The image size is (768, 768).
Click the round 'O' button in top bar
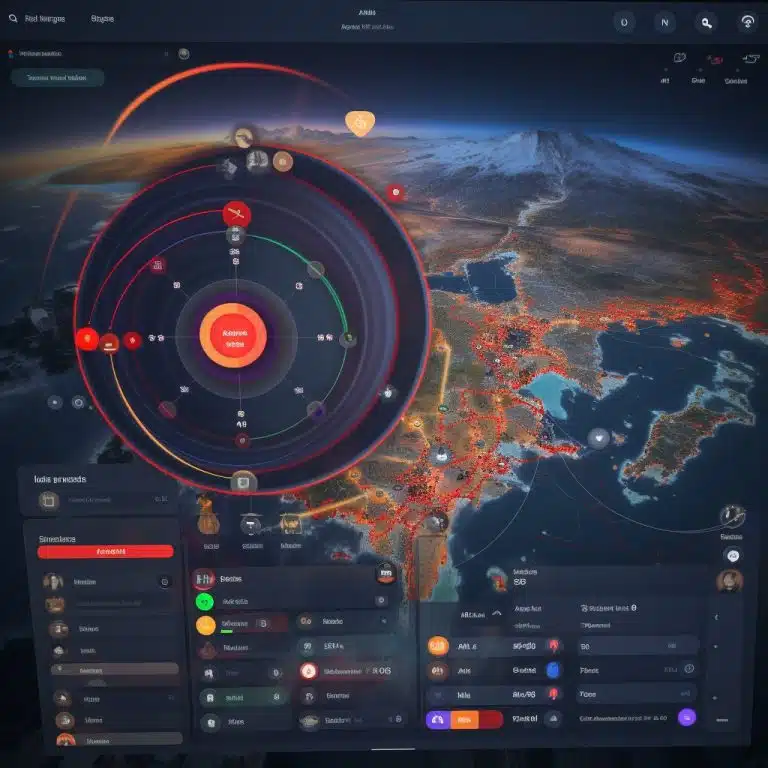pos(624,23)
